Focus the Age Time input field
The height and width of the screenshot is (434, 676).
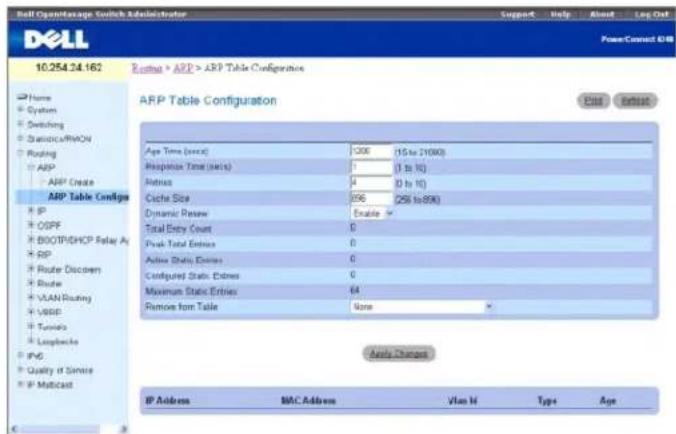[x=371, y=151]
